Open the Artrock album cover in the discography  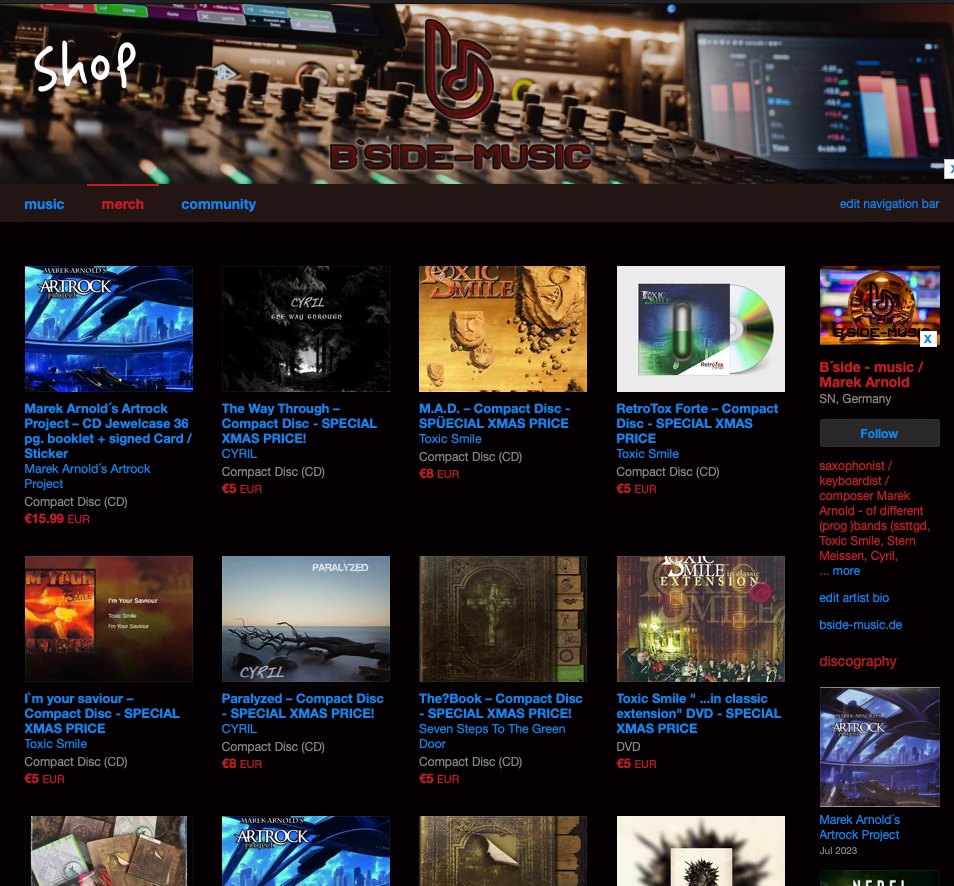point(879,747)
